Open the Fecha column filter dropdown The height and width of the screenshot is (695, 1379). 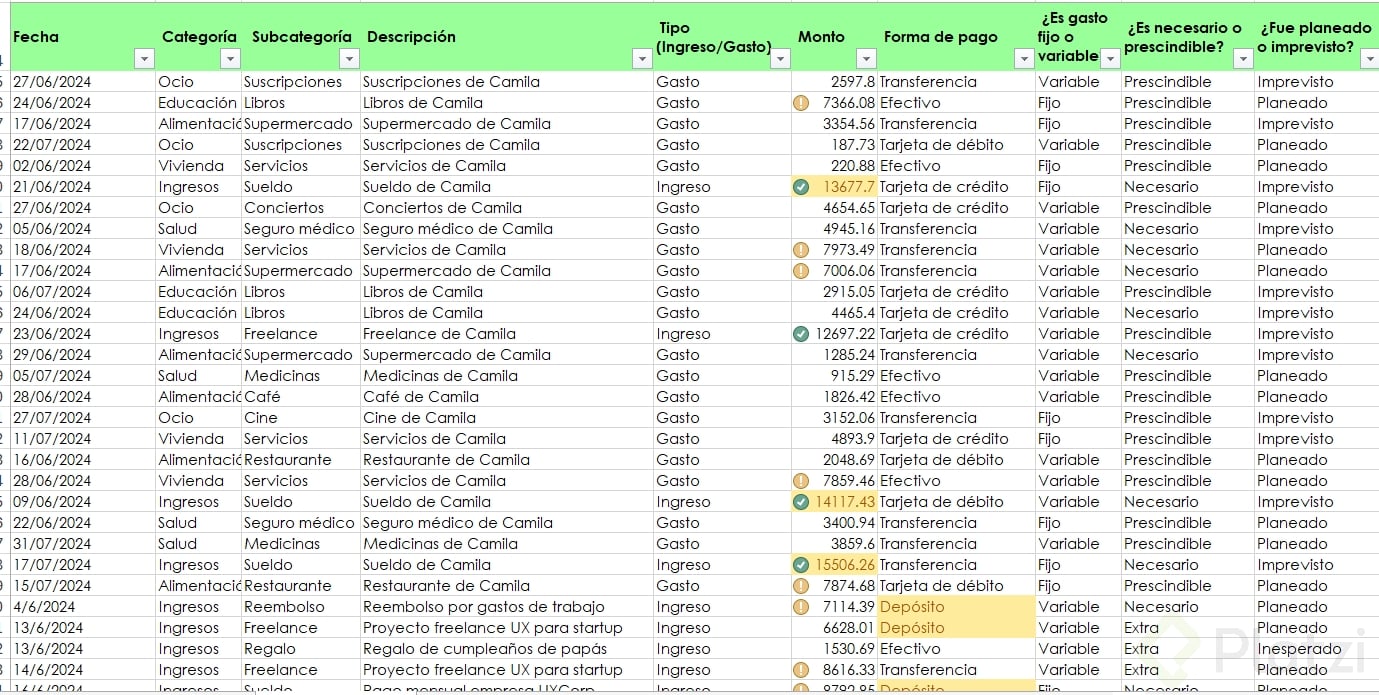[144, 59]
